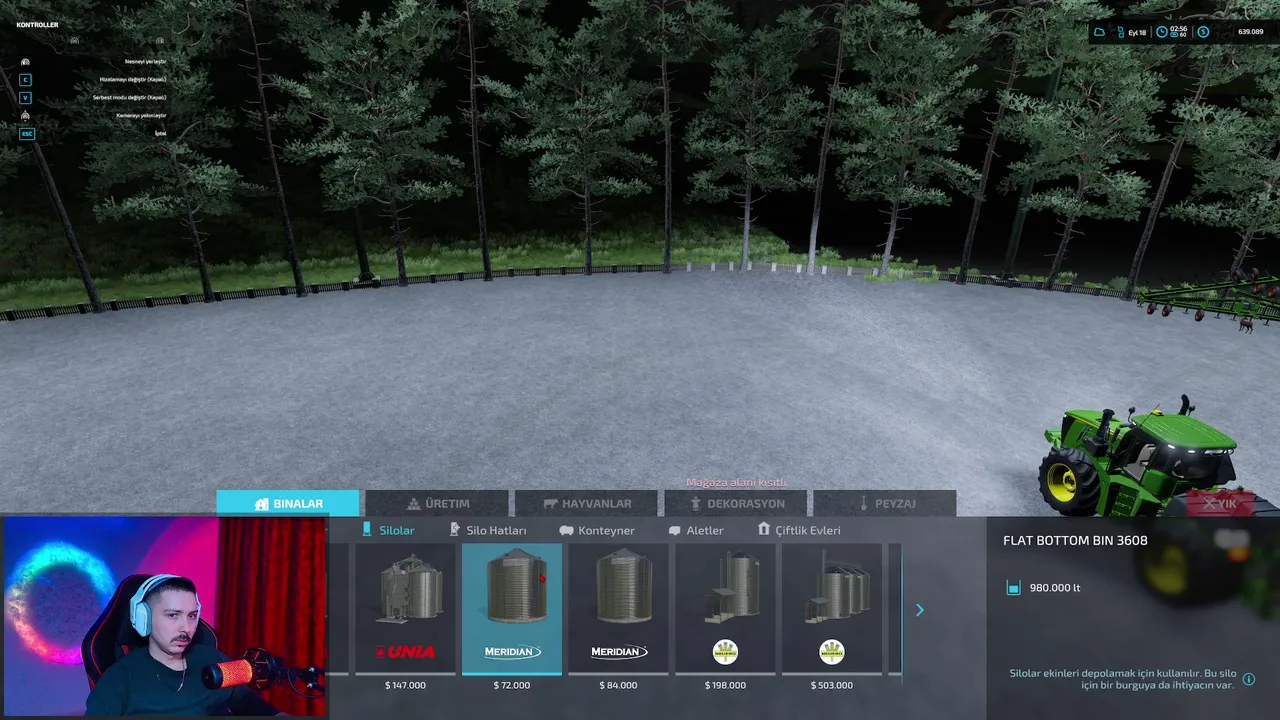Click the 980.000 lt capacity value
The image size is (1280, 720).
point(1055,588)
